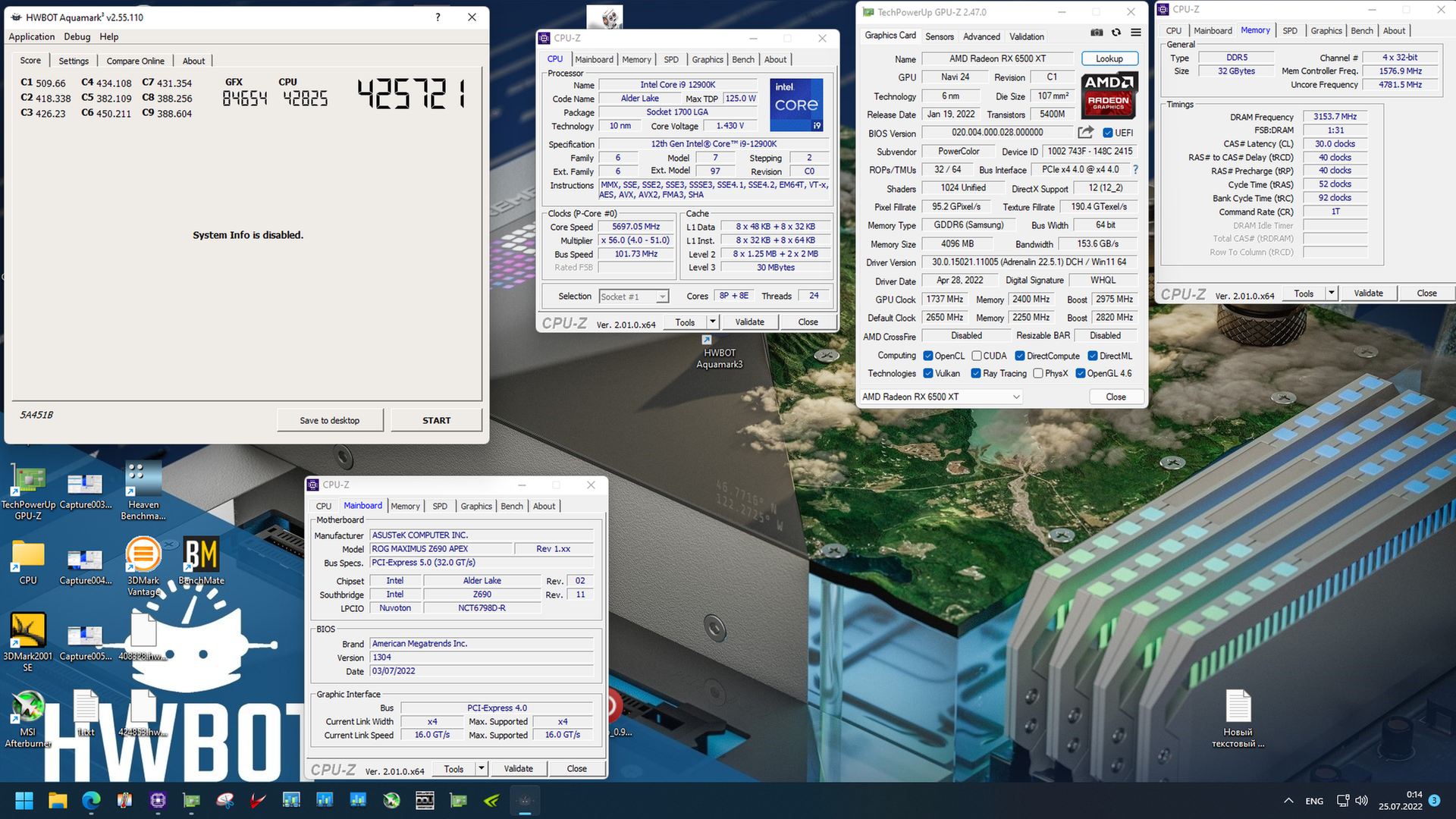Screen dimensions: 1456x819
Task: Open the CPU folder on the desktop
Action: point(28,563)
